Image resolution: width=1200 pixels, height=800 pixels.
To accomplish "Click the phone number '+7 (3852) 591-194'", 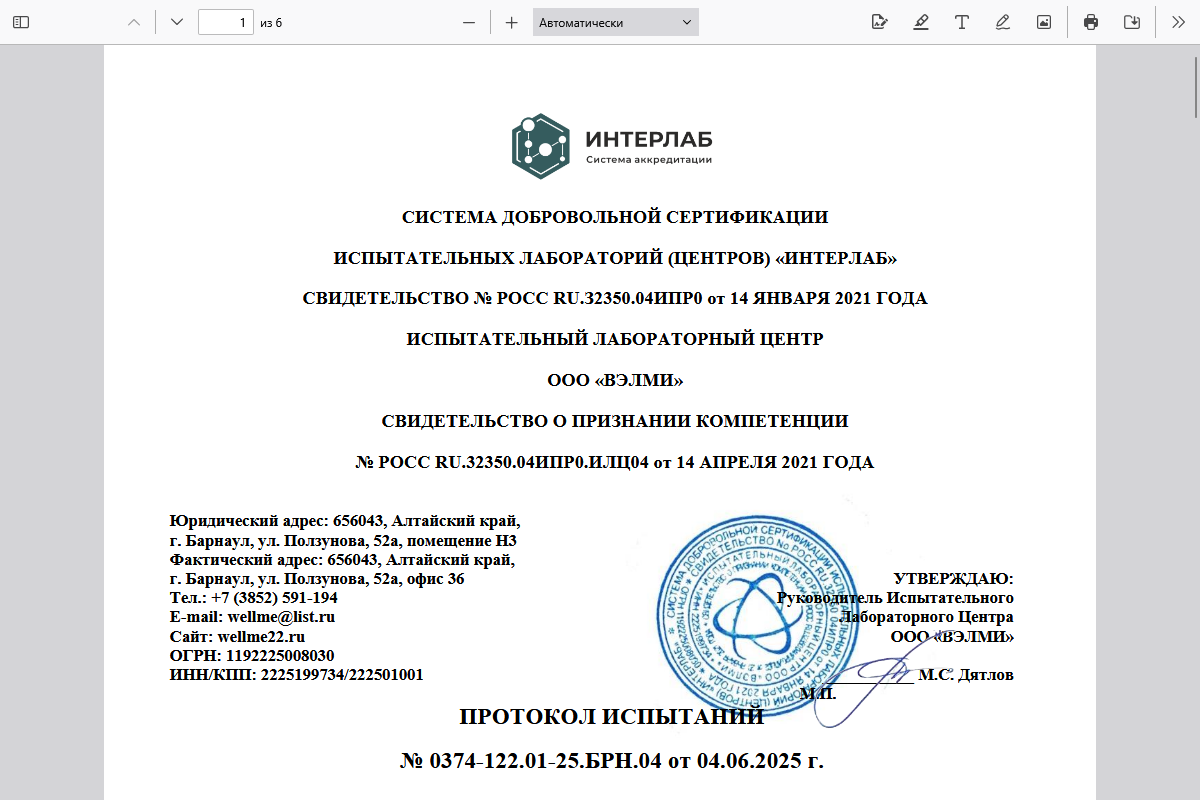I will [274, 598].
